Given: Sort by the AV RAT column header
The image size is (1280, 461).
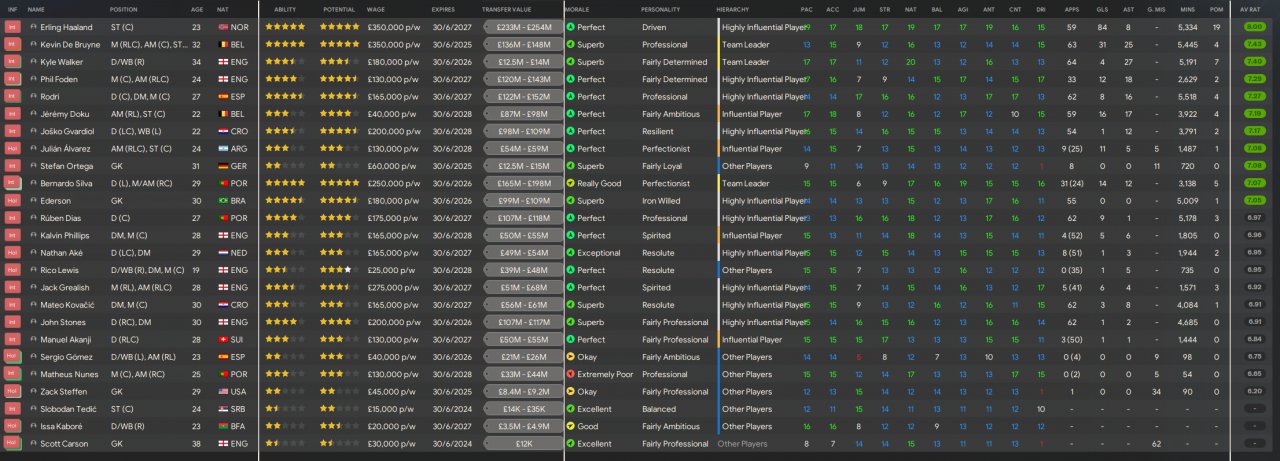Looking at the screenshot, I should coord(1250,9).
